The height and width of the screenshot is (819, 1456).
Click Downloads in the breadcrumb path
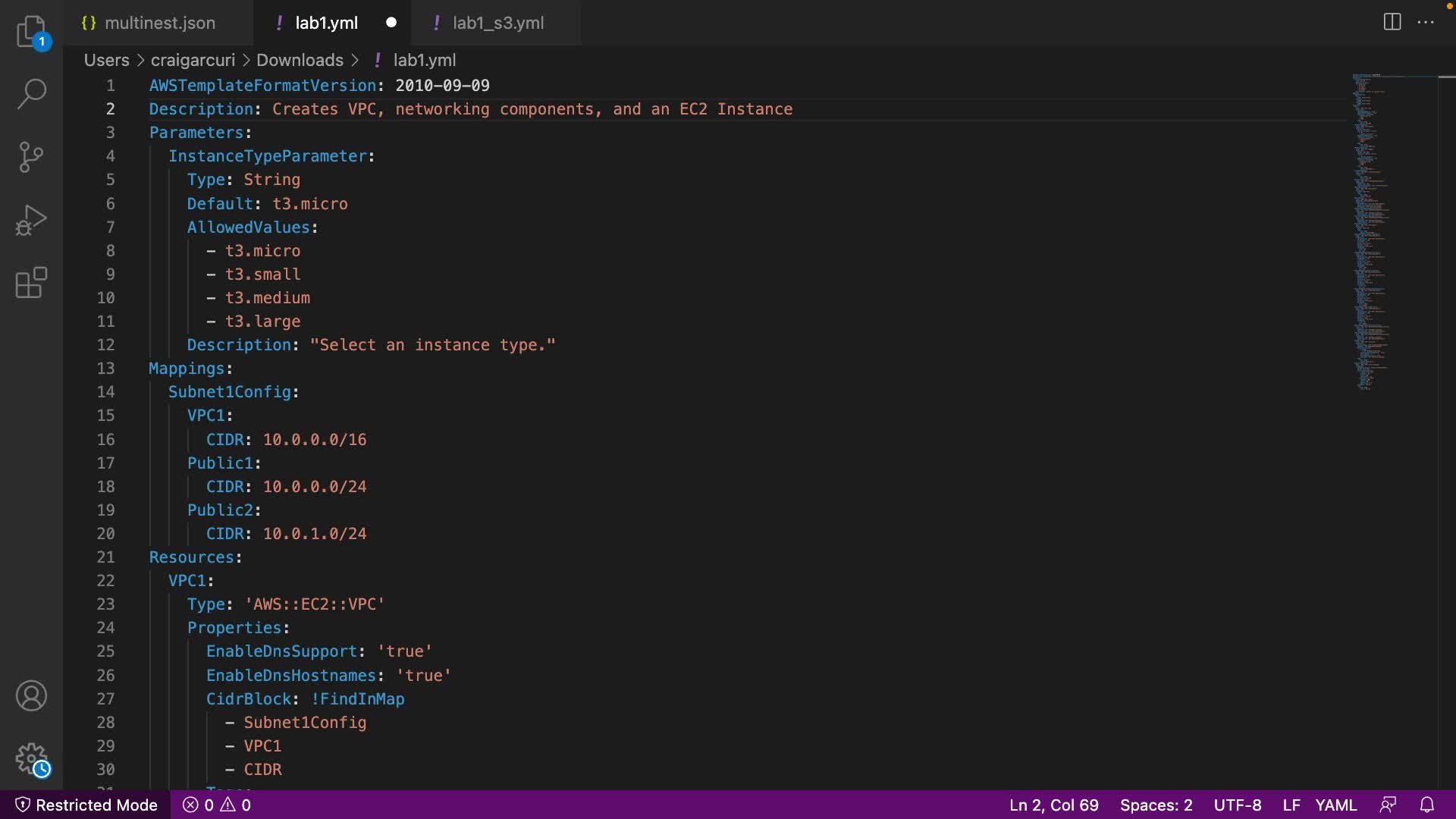coord(300,60)
